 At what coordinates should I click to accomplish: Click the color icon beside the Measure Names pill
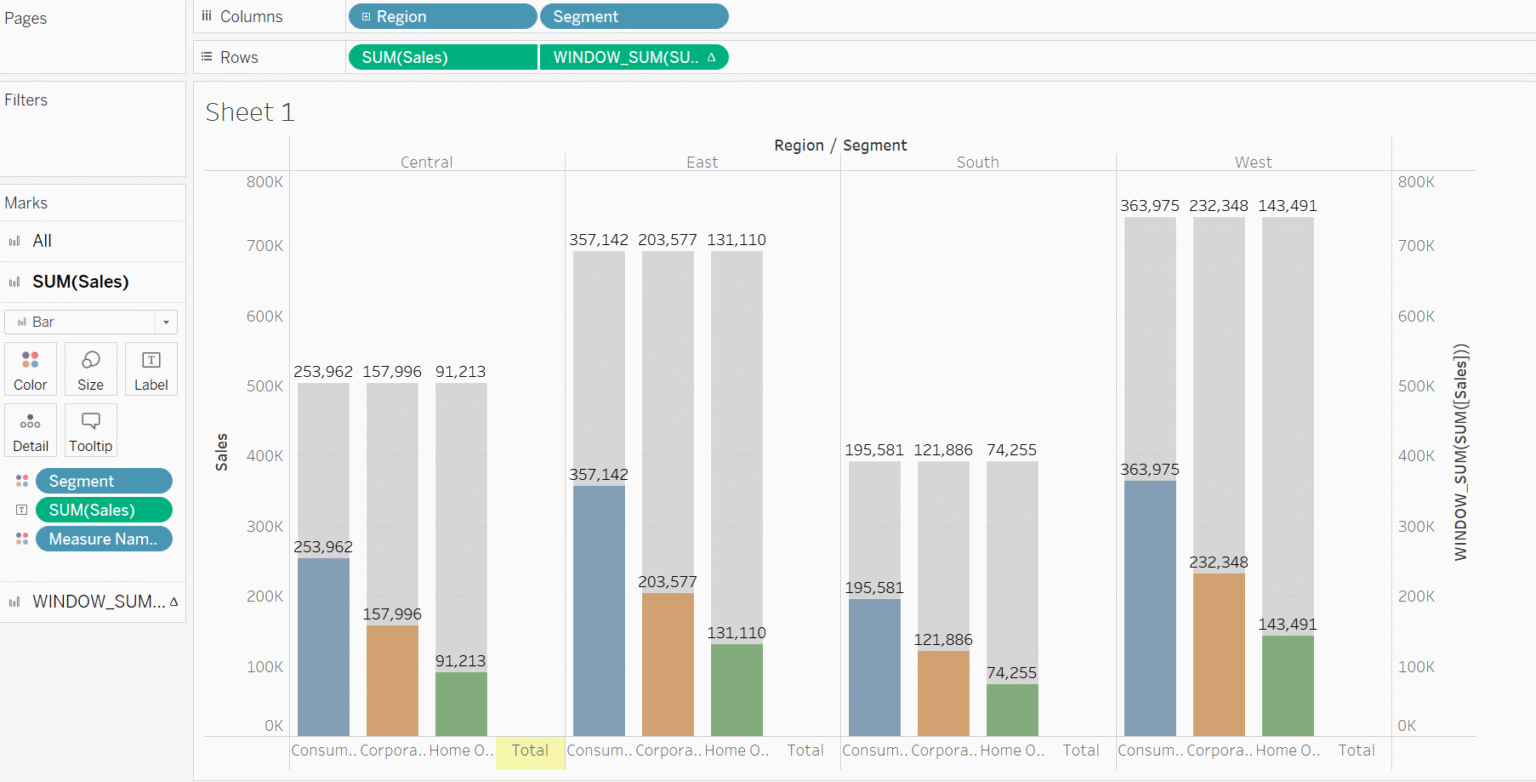22,539
